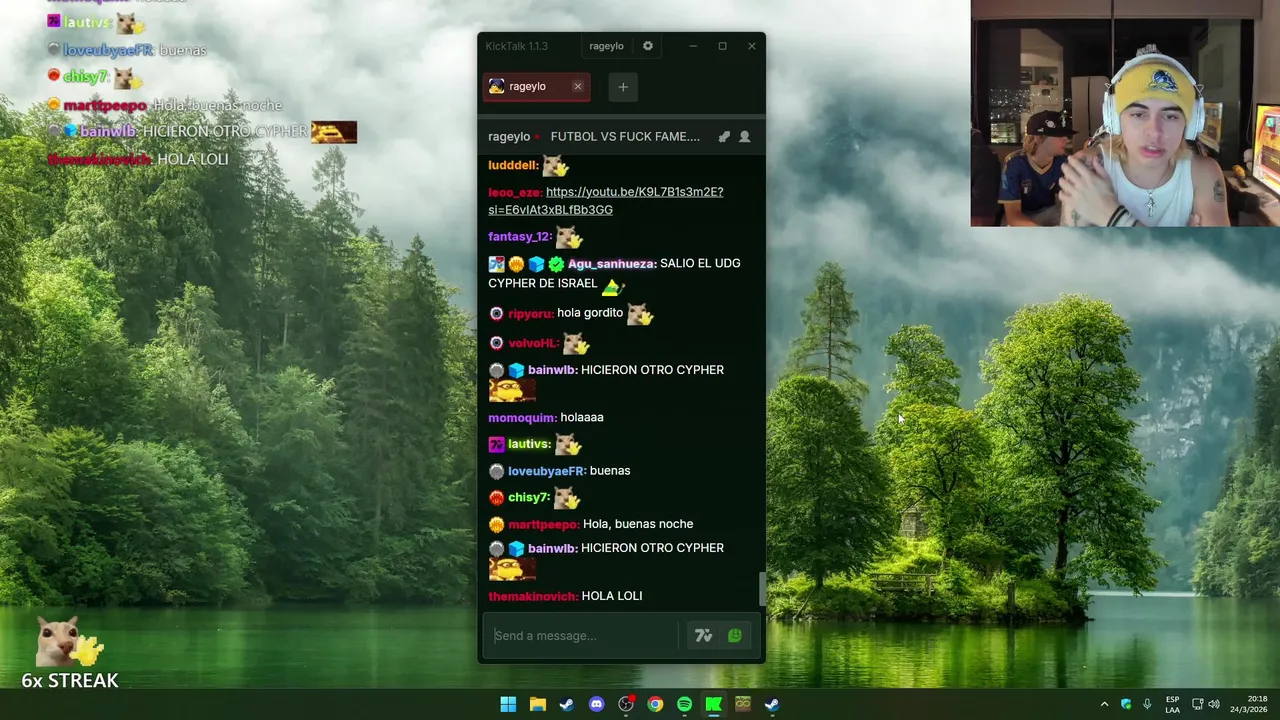This screenshot has width=1280, height=720.
Task: Add a new chatroom tab
Action: point(623,87)
